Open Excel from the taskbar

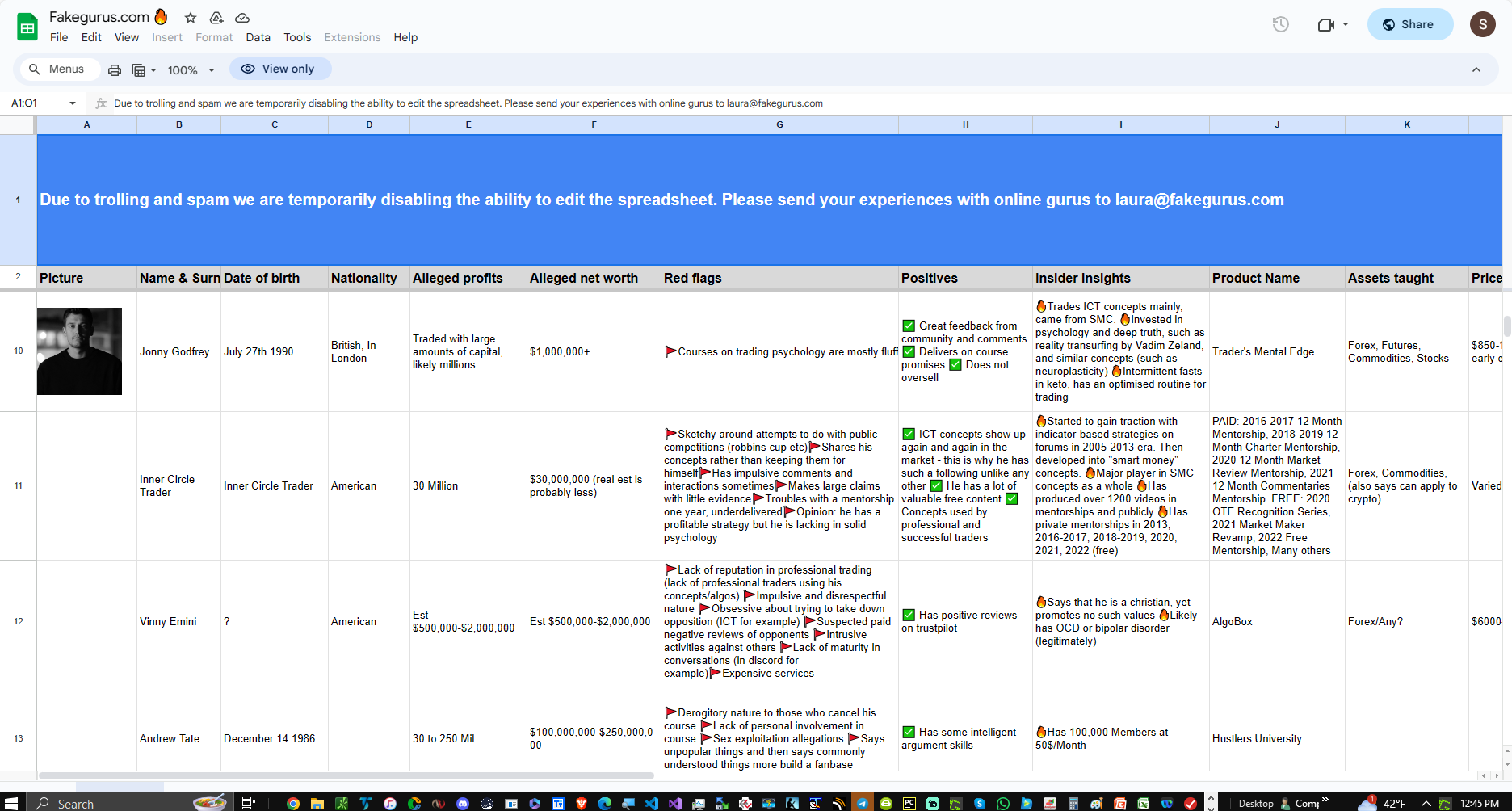pyautogui.click(x=1143, y=803)
